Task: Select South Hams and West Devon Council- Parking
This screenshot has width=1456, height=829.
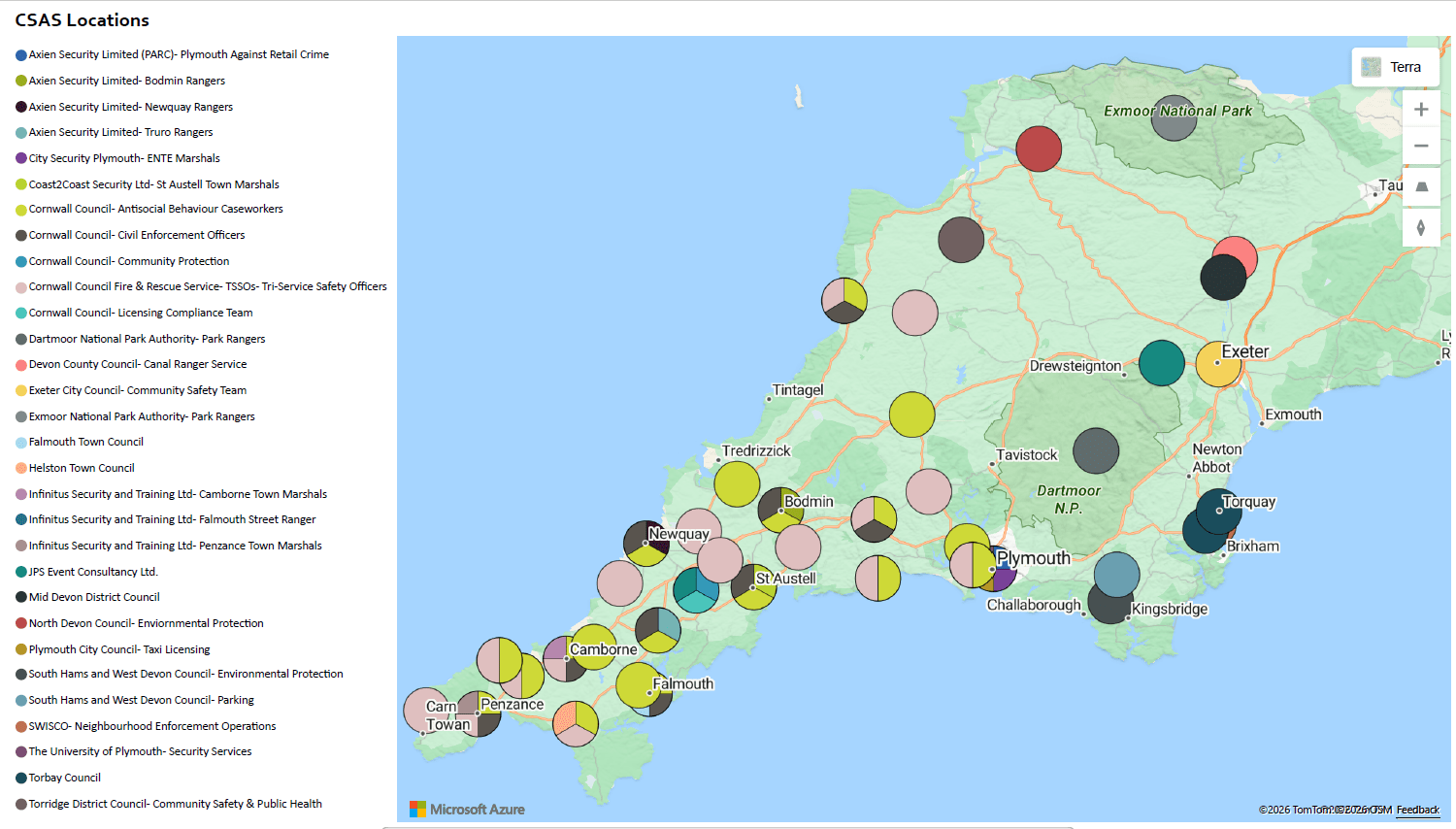Action: pyautogui.click(x=141, y=700)
